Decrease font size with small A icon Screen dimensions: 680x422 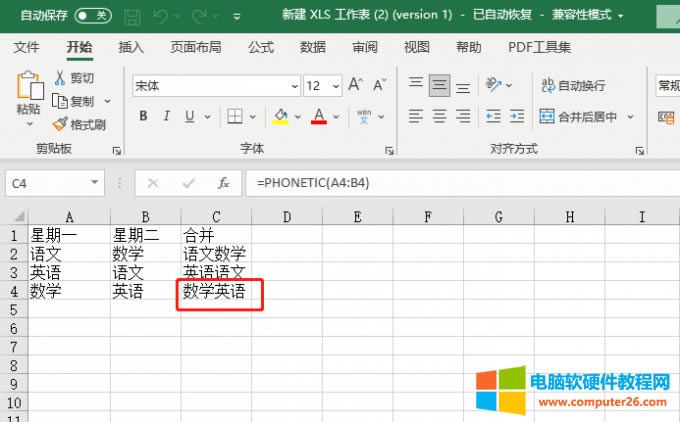(379, 84)
